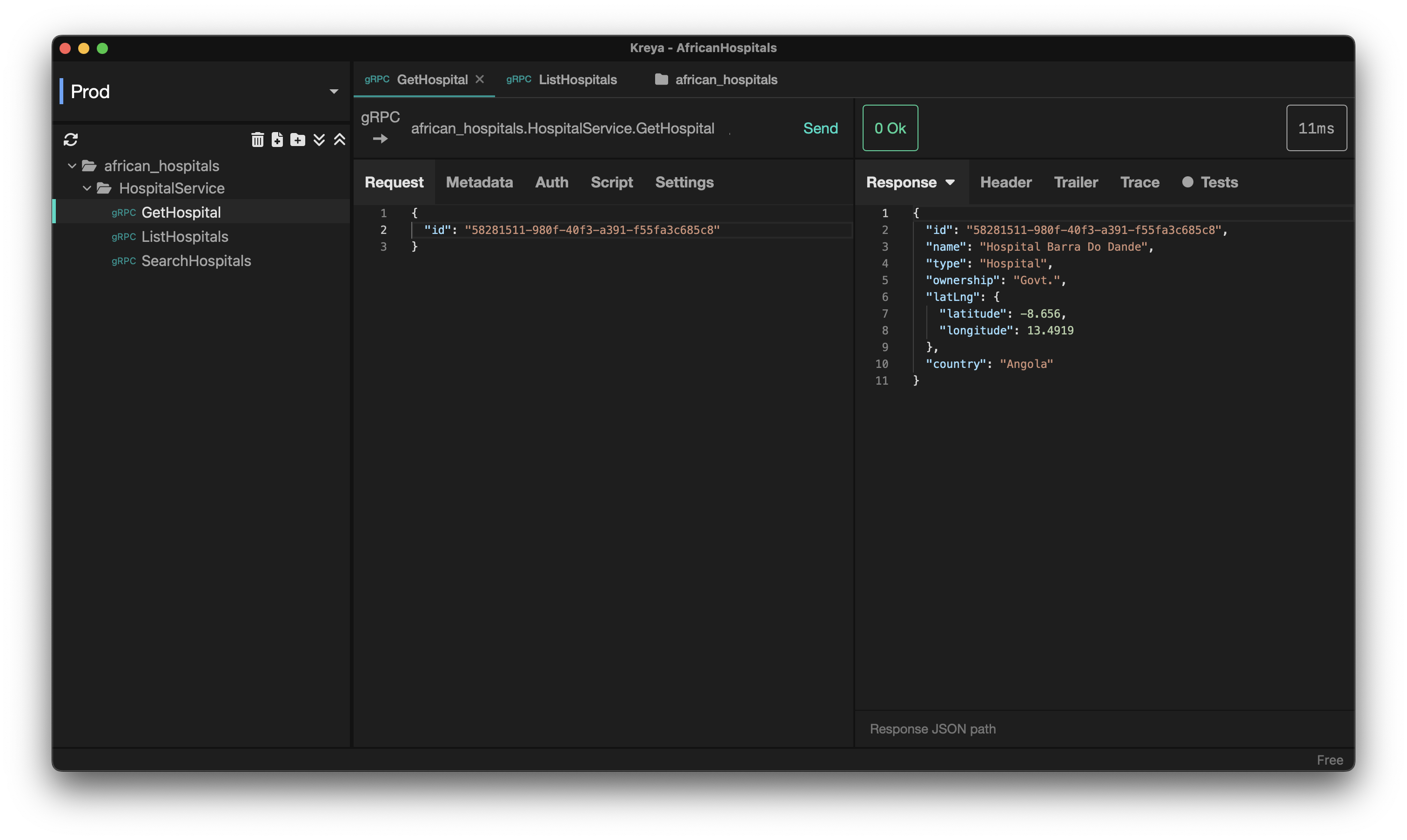
Task: Click the 0 Ok status badge
Action: (x=890, y=128)
